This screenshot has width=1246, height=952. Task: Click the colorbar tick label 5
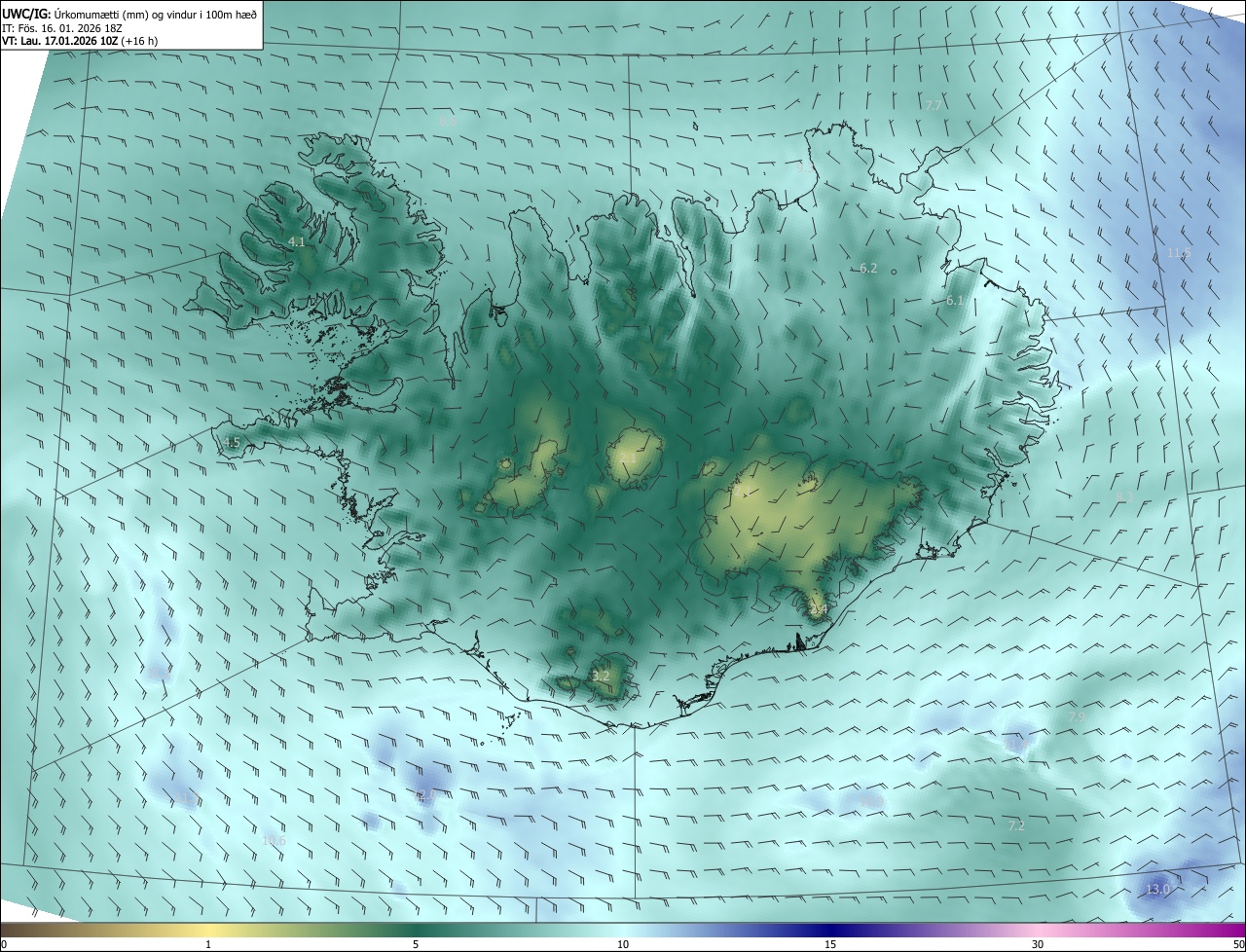tap(416, 944)
